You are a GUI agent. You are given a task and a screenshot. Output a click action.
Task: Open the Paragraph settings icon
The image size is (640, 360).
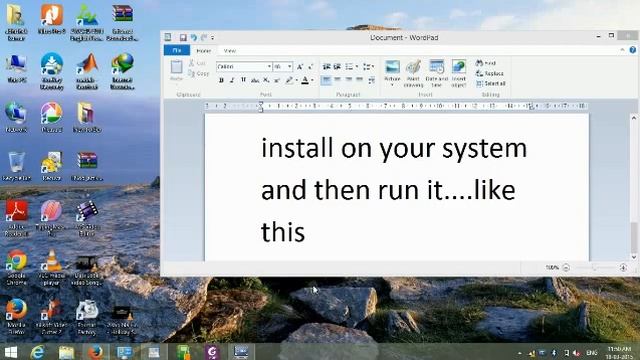click(371, 80)
